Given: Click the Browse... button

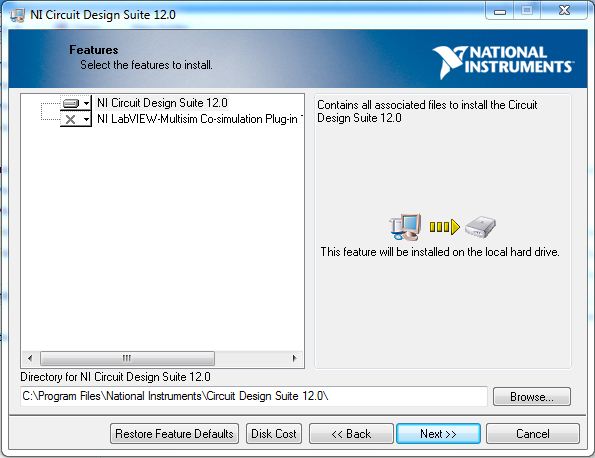Looking at the screenshot, I should pyautogui.click(x=532, y=397).
